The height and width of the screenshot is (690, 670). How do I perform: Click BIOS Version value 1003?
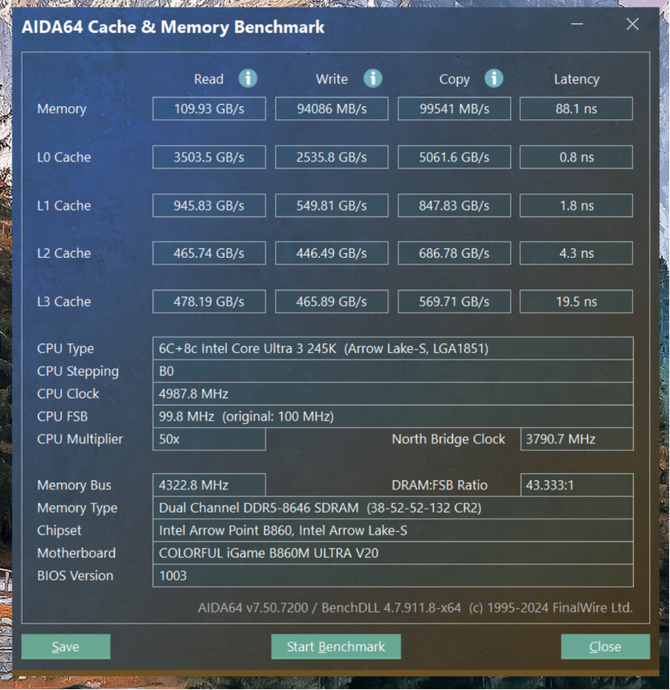(393, 576)
